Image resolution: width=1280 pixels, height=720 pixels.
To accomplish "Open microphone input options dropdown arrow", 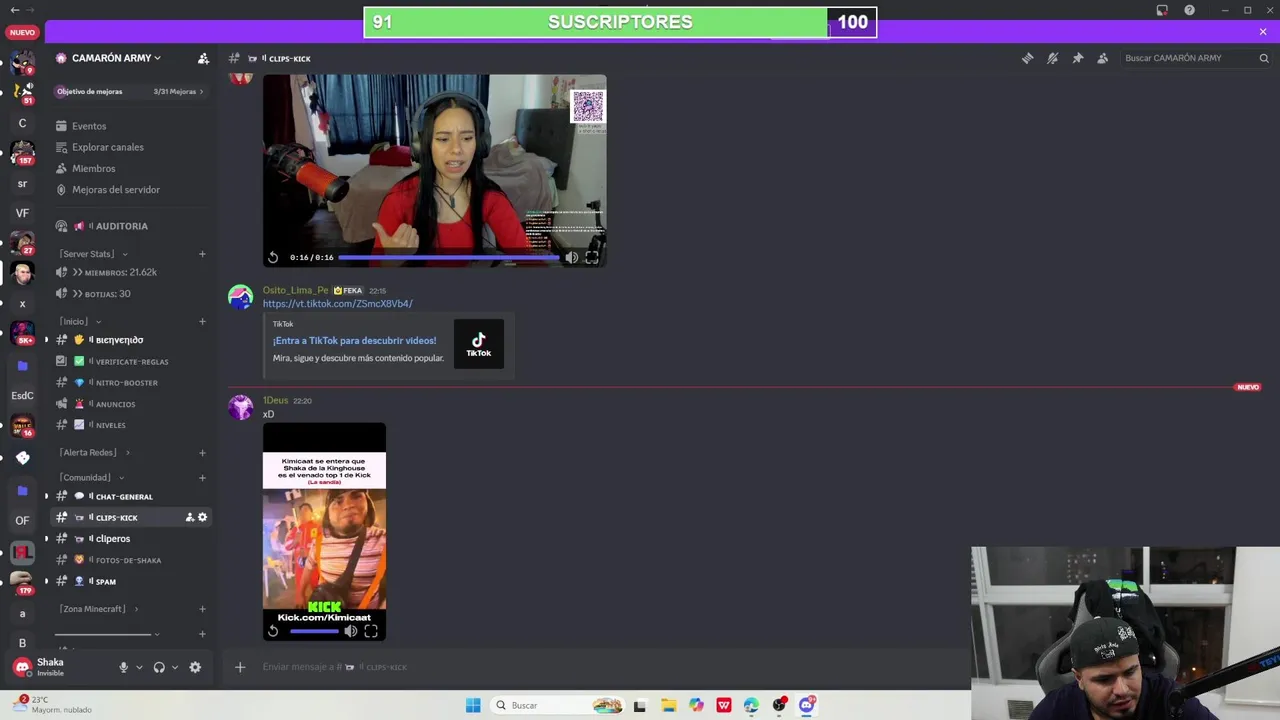I will coord(139,667).
